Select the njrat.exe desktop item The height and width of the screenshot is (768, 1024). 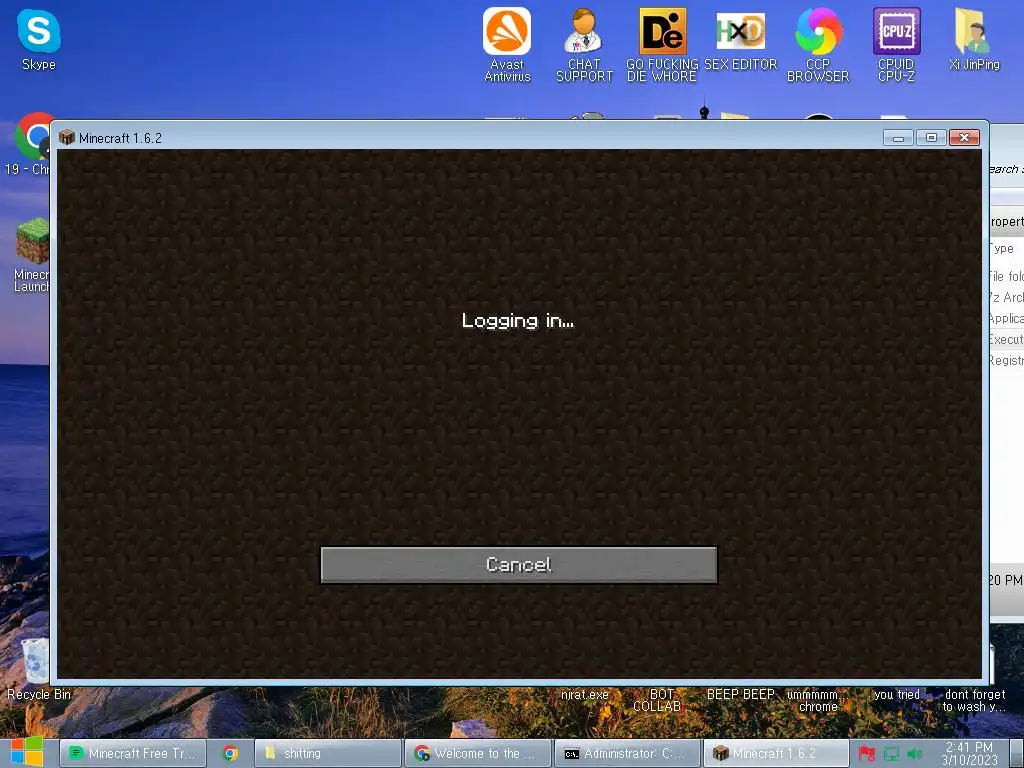(584, 694)
